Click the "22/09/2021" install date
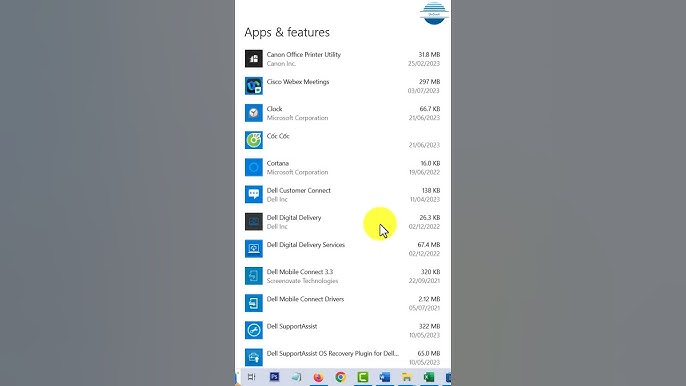Viewport: 686px width, 386px height. coord(424,281)
